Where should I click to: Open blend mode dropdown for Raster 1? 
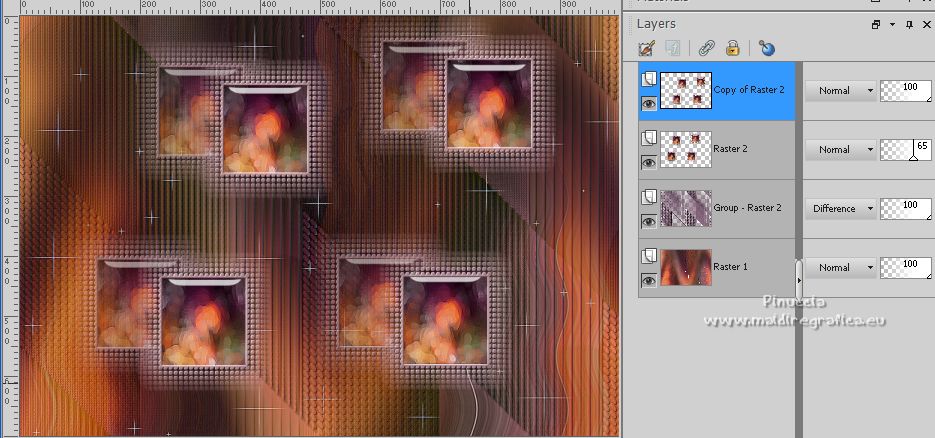[x=841, y=268]
